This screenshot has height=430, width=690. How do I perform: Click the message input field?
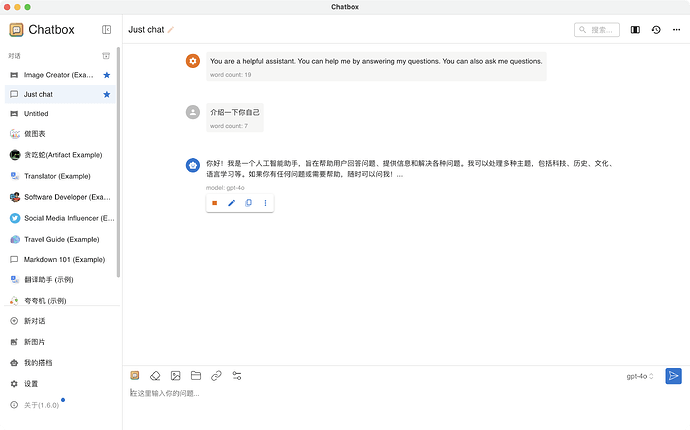coord(405,393)
